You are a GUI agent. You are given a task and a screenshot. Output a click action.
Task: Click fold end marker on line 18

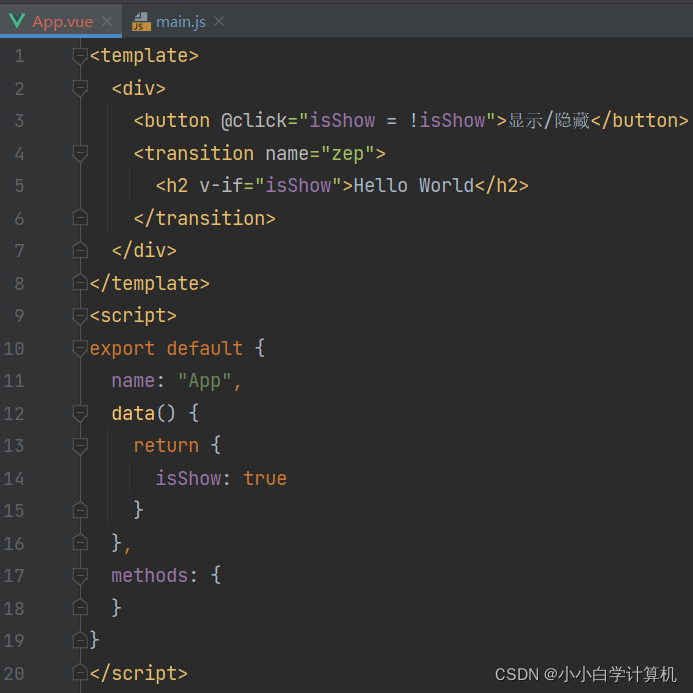[80, 608]
